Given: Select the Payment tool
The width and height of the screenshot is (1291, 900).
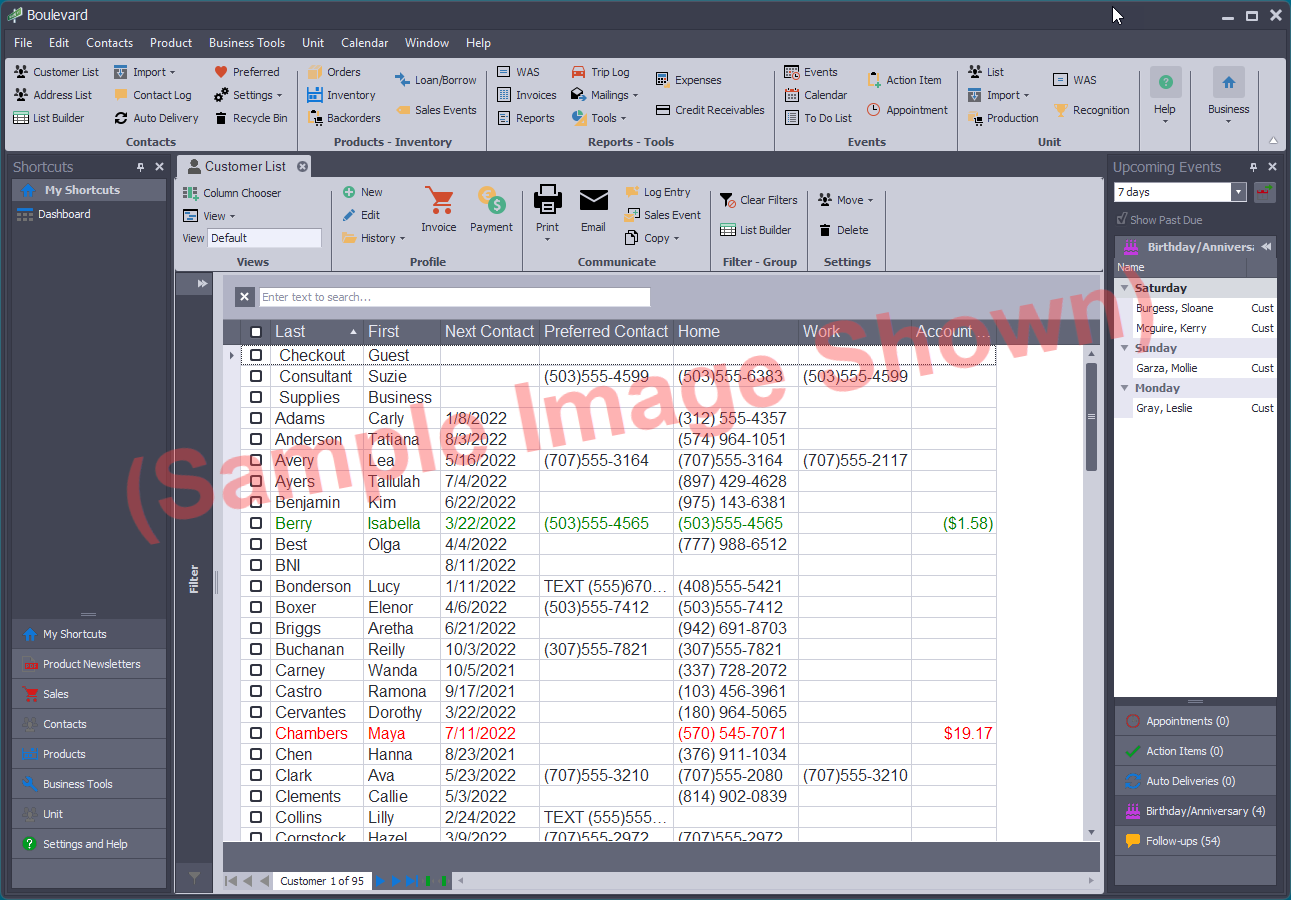Looking at the screenshot, I should [x=491, y=208].
